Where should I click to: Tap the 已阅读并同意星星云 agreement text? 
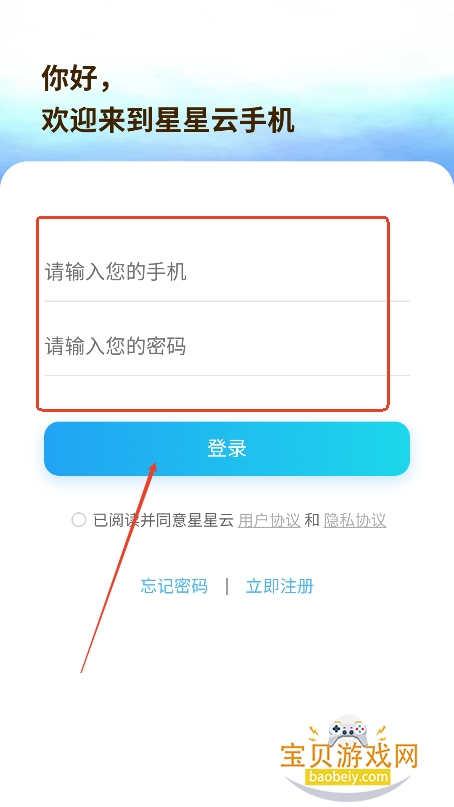point(164,520)
